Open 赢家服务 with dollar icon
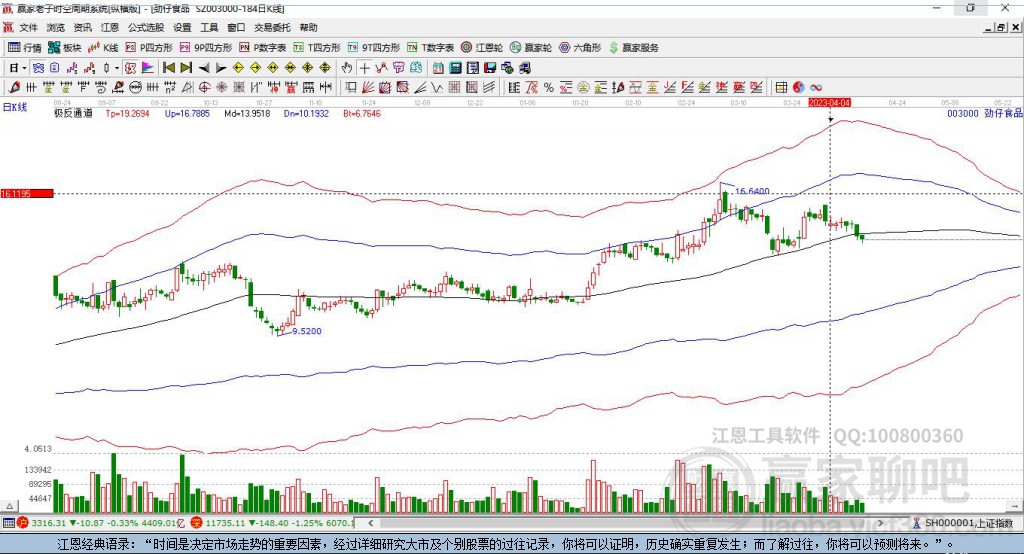Viewport: 1024px width, 554px height. click(x=633, y=48)
